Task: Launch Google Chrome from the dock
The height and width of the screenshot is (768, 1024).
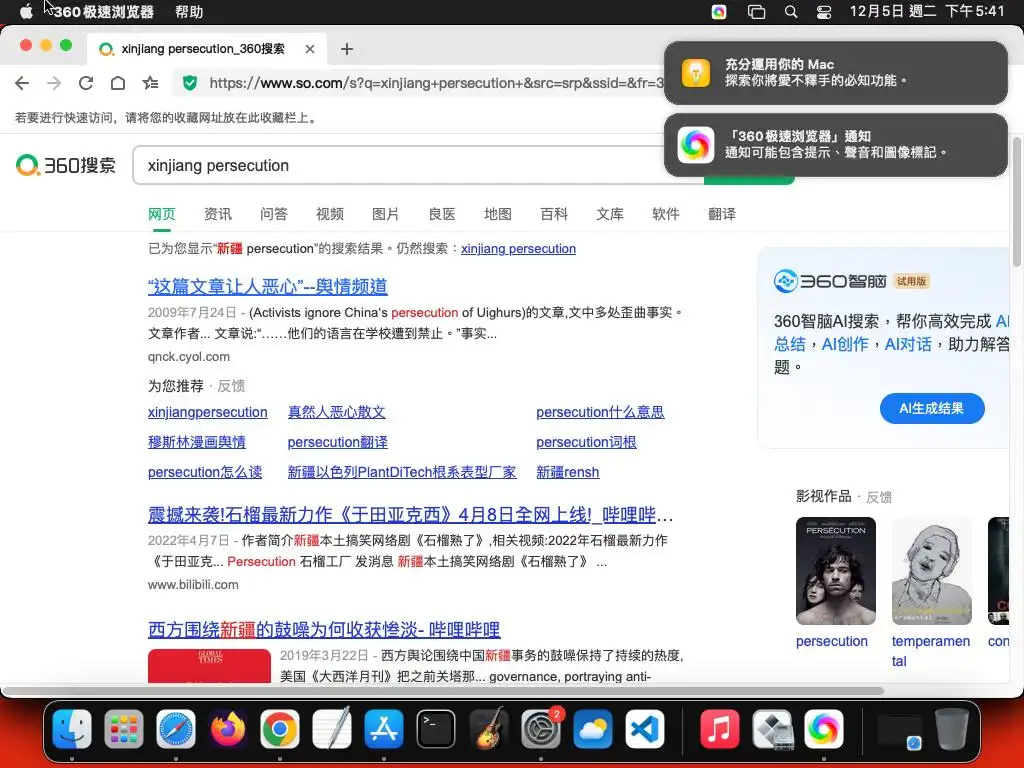Action: point(280,729)
